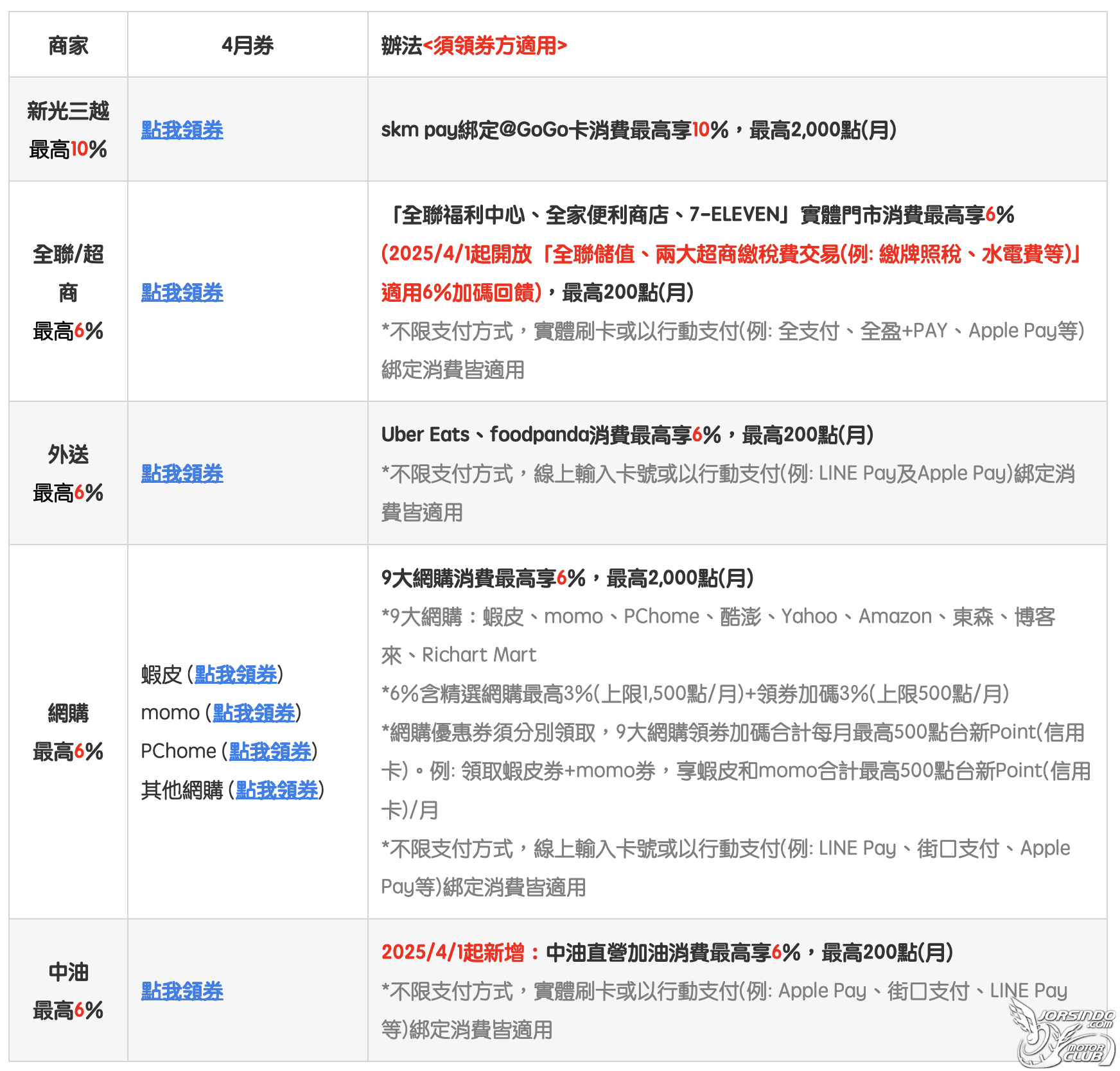Click the *網購優惠券須分別領取 note

coord(736,771)
